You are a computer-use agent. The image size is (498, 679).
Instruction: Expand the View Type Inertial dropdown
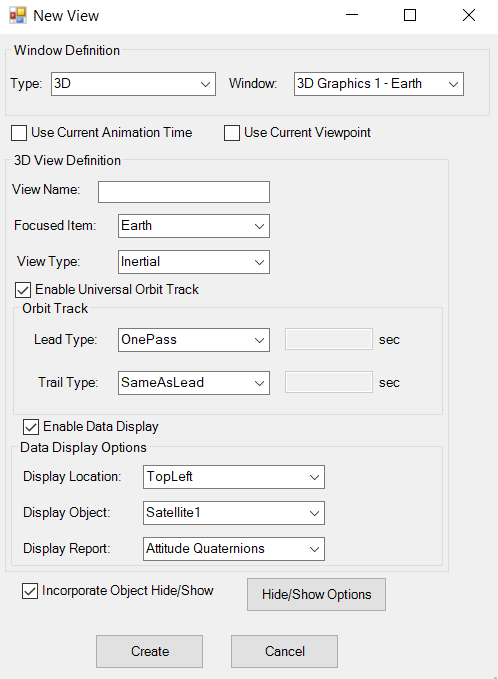(x=194, y=262)
